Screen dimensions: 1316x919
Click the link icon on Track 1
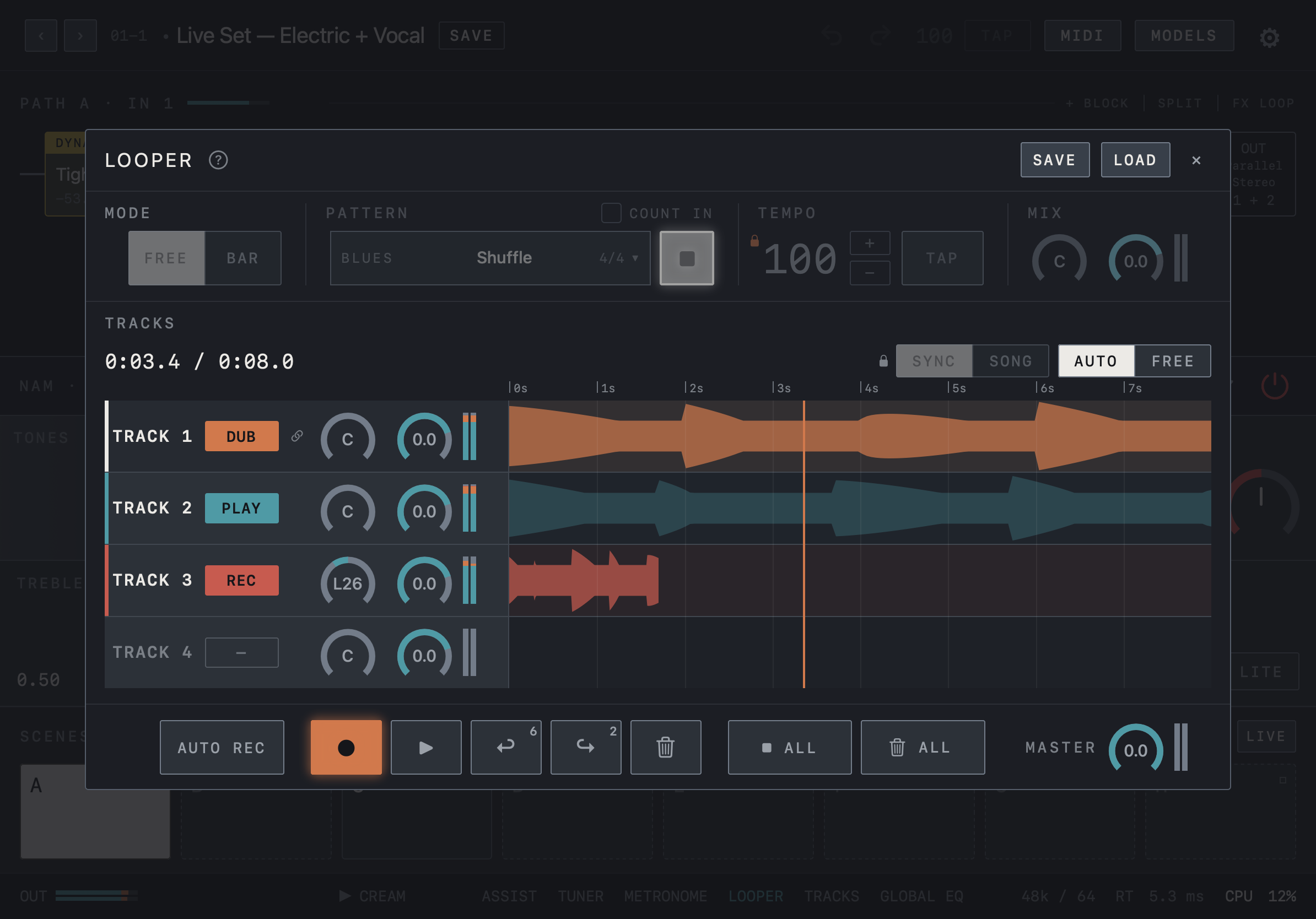tap(297, 436)
